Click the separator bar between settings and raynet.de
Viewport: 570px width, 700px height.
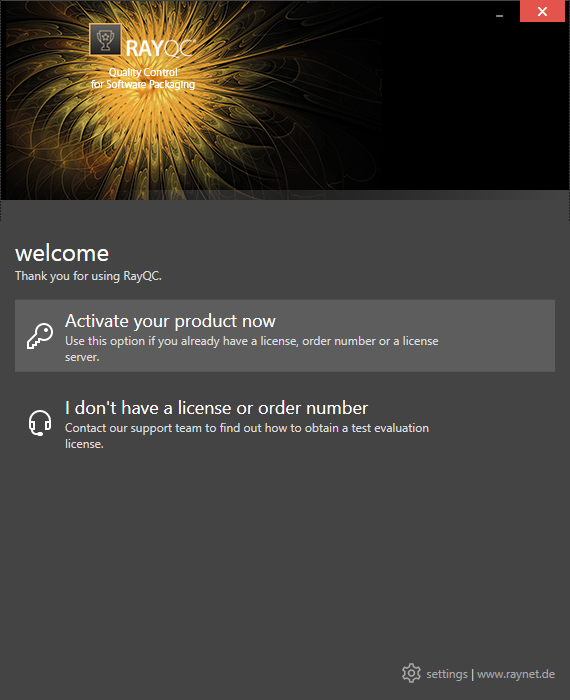tap(472, 674)
